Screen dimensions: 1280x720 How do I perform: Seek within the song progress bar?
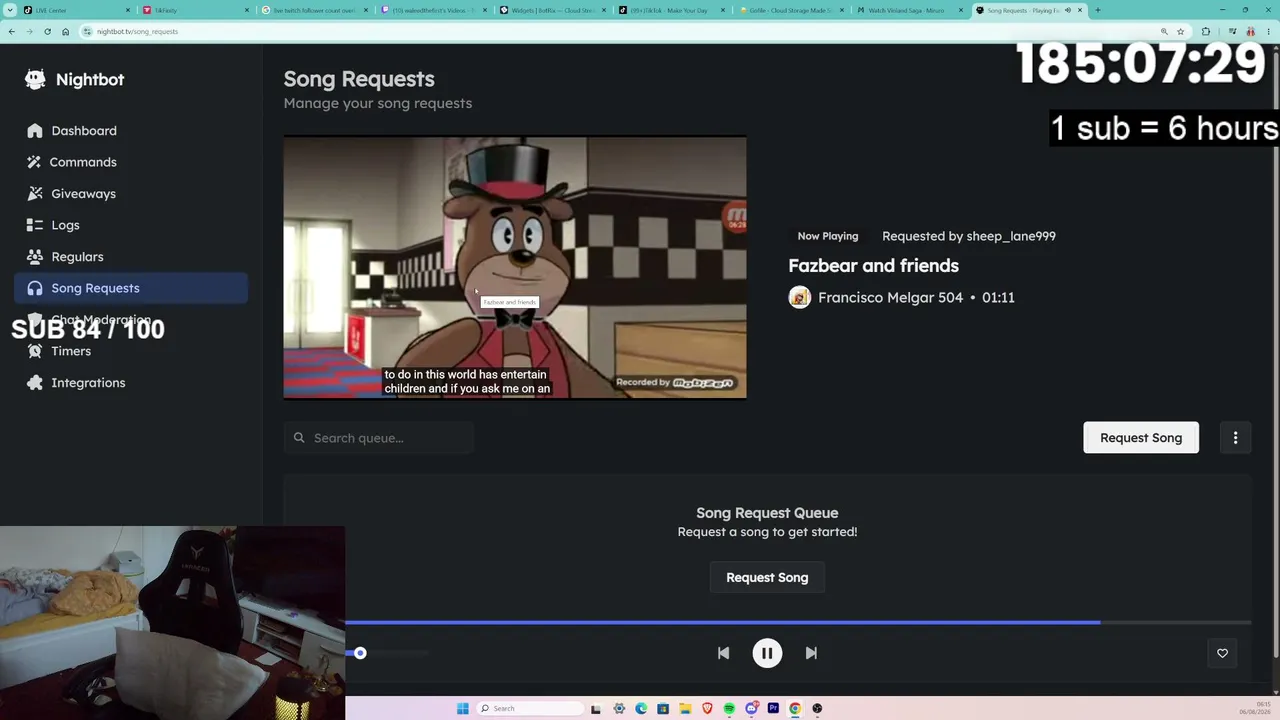pyautogui.click(x=798, y=622)
